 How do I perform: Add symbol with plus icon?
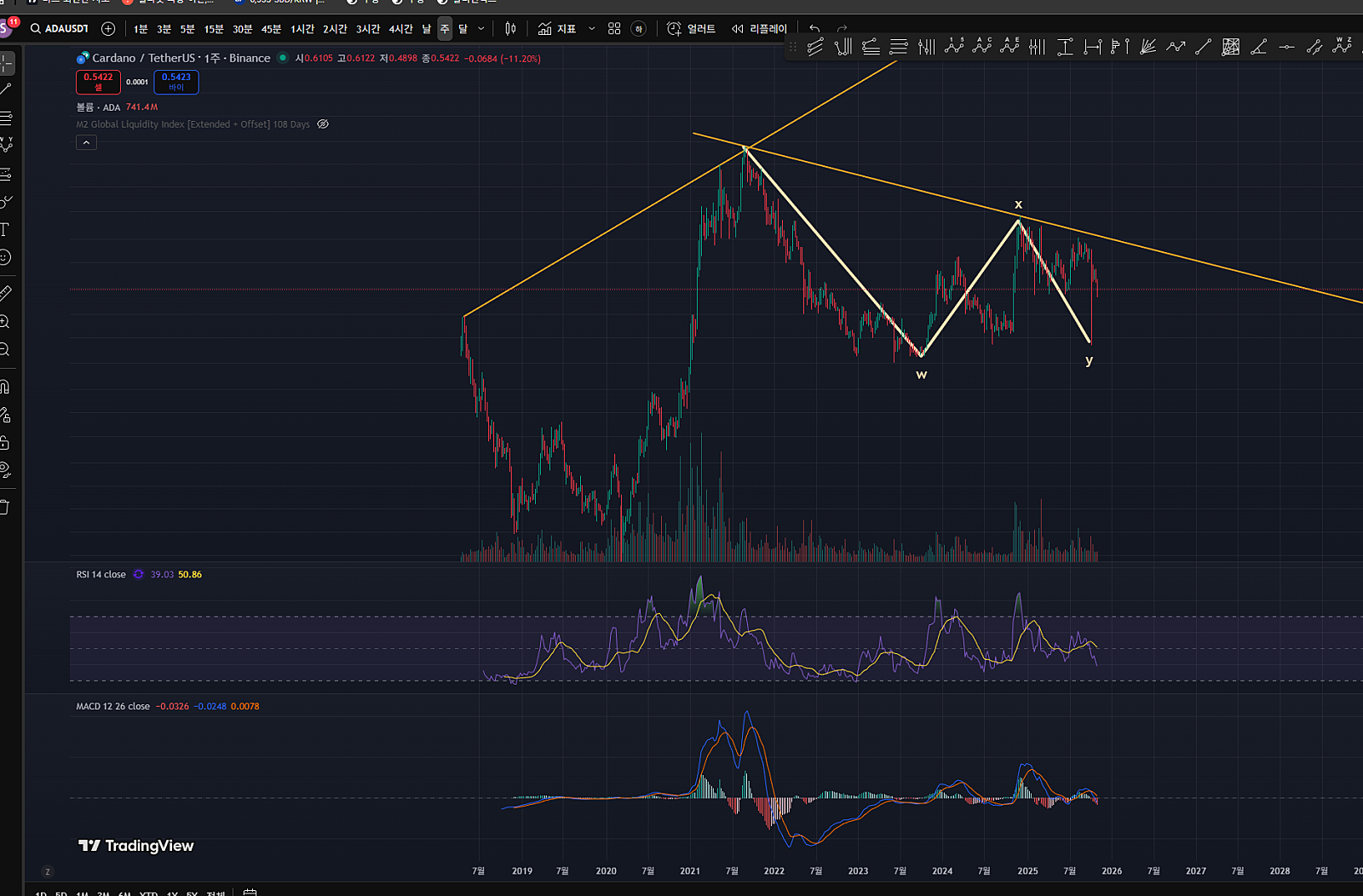pos(108,29)
